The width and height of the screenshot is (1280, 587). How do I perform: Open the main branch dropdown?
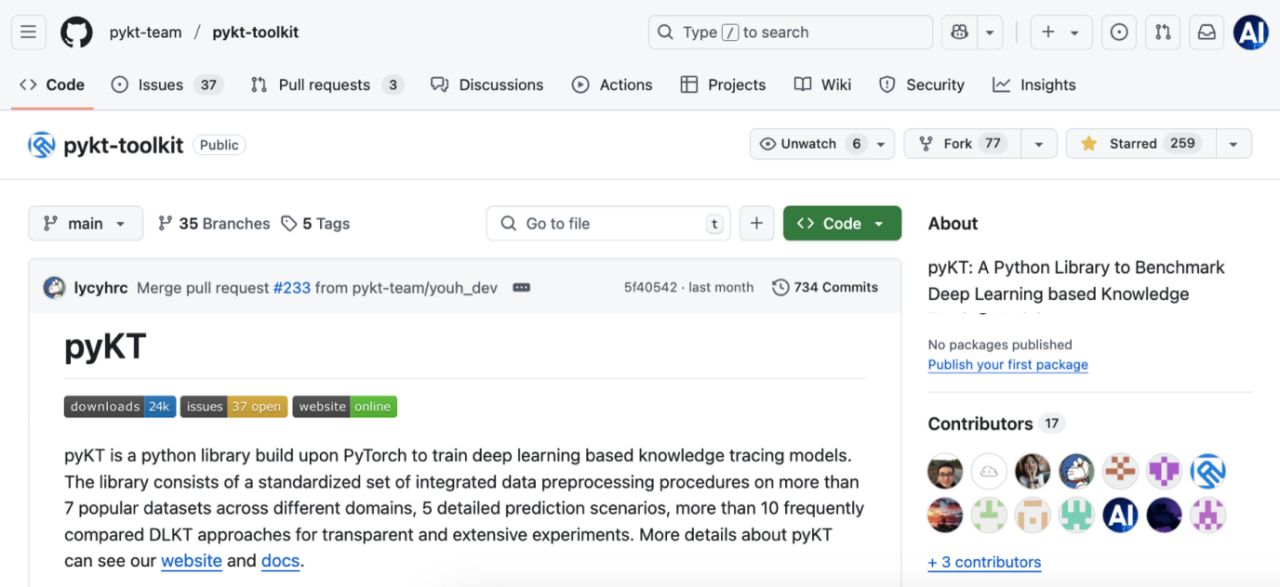[85, 224]
